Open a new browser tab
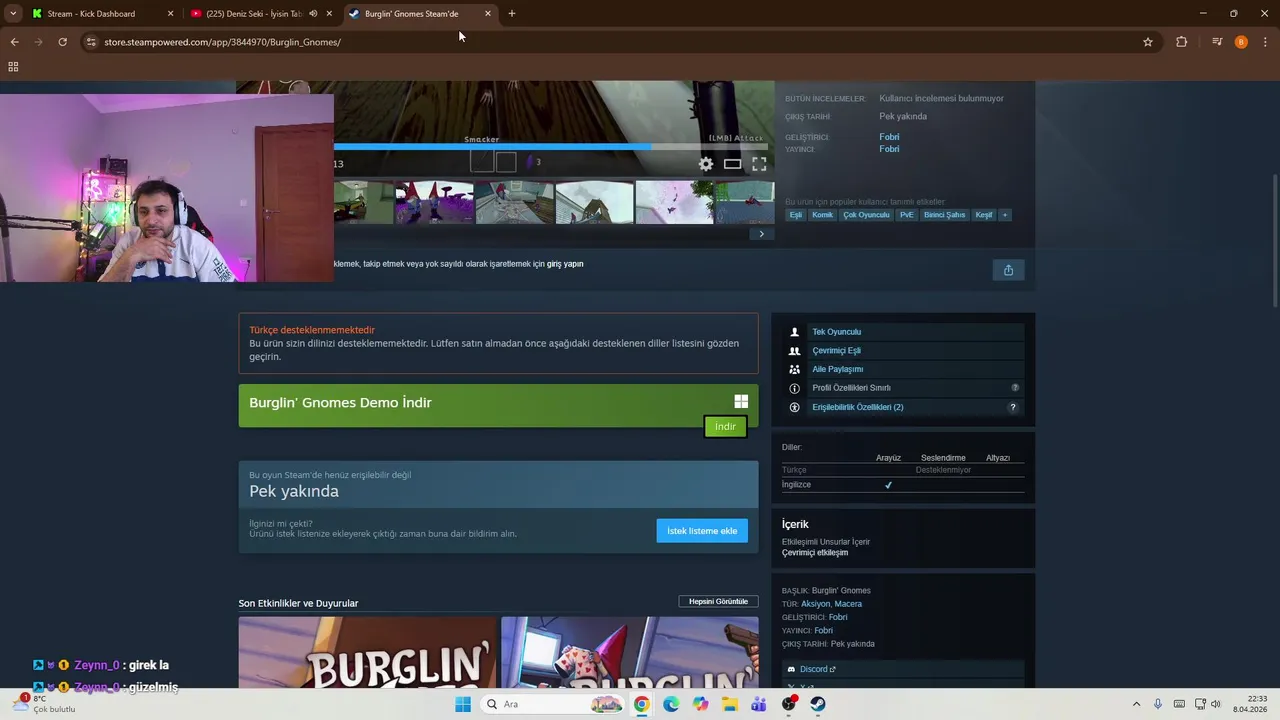This screenshot has height=720, width=1280. click(512, 14)
